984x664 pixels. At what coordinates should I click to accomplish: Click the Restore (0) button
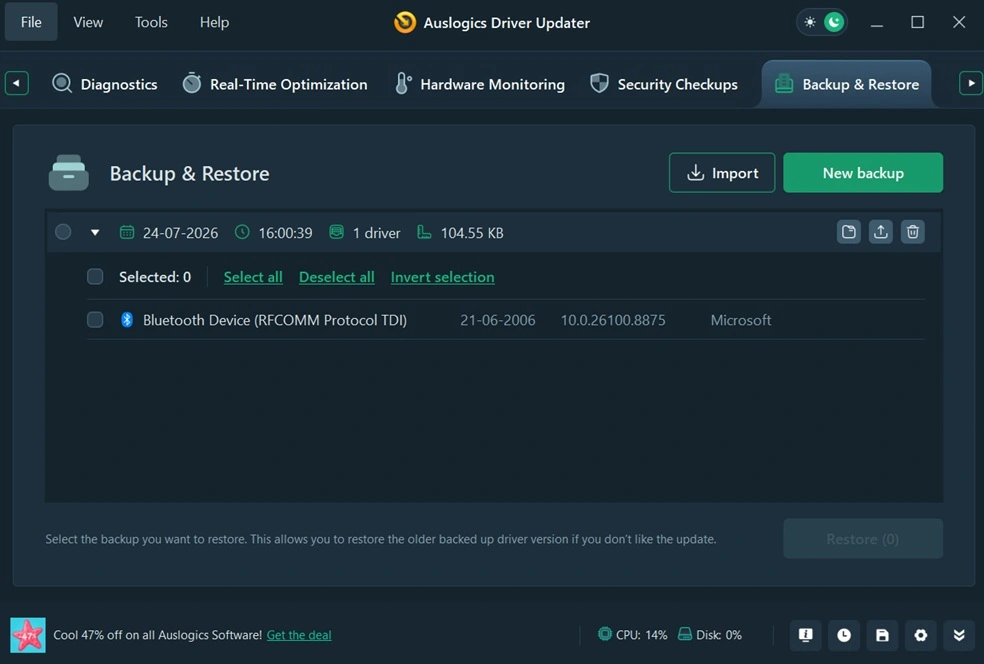(x=863, y=538)
